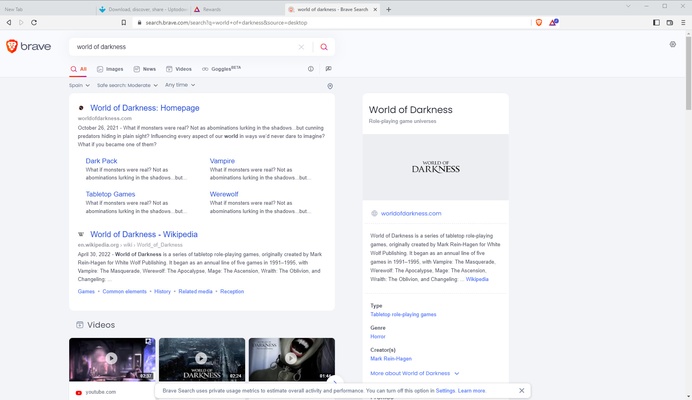Open the Reception section link
The image size is (692, 400).
click(x=232, y=291)
